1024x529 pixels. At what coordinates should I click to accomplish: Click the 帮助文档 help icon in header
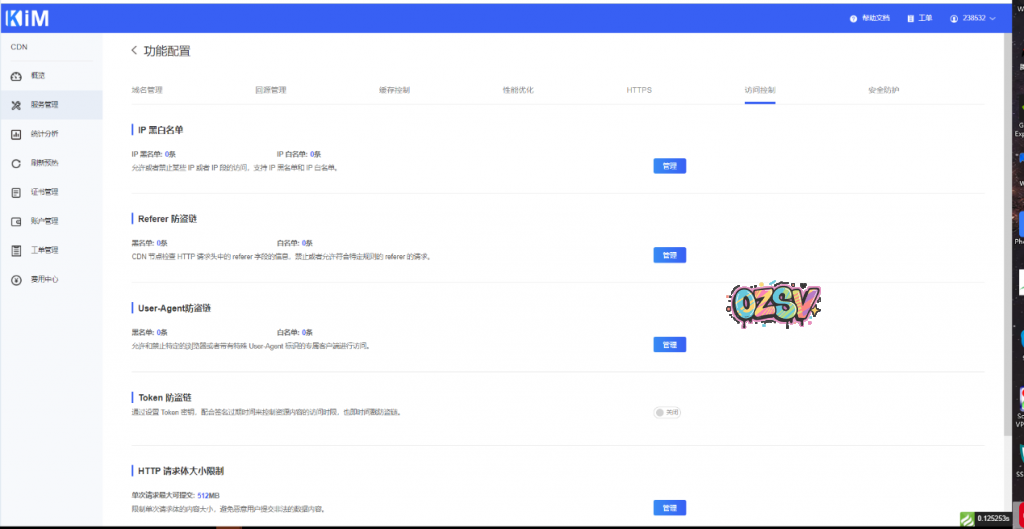853,18
